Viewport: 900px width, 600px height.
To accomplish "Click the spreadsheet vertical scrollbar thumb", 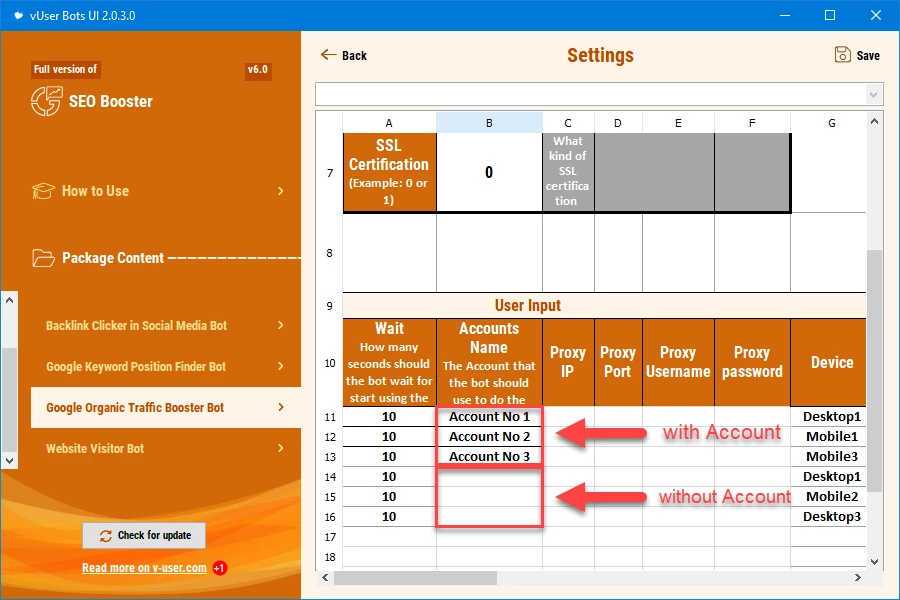I will [x=874, y=370].
